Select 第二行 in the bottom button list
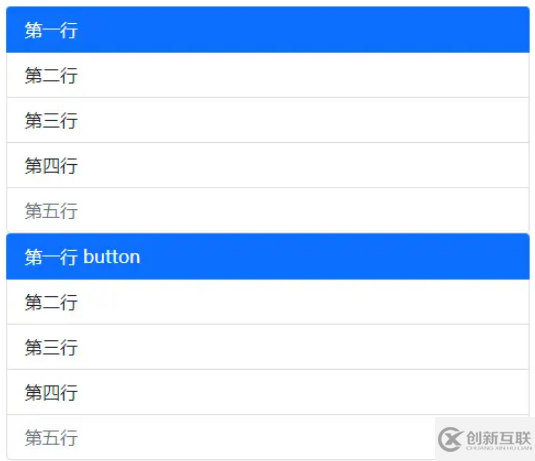This screenshot has width=535, height=461. pos(268,302)
